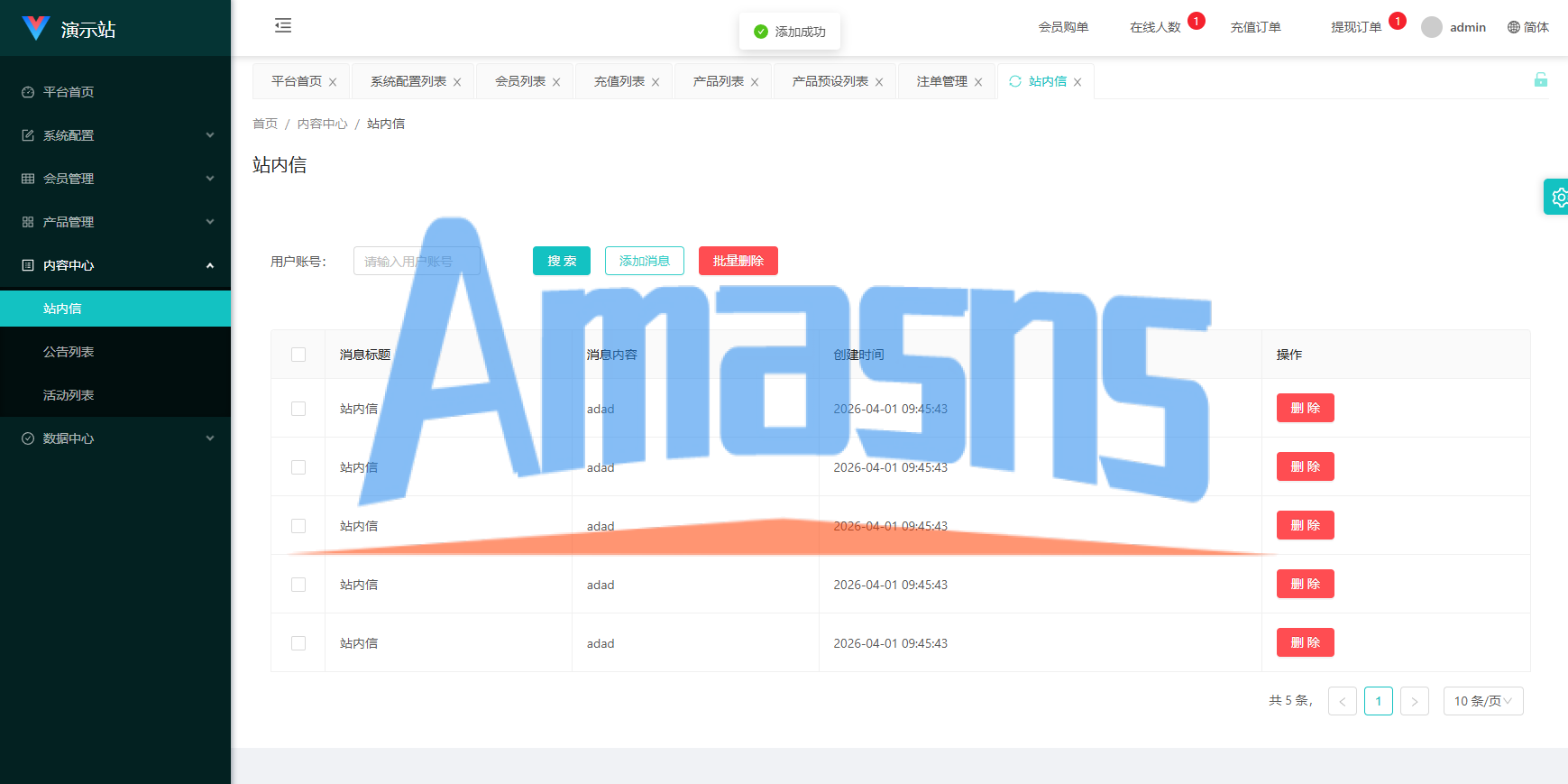The height and width of the screenshot is (784, 1568).
Task: Expand the 会员管理 sidebar menu
Action: coord(115,179)
